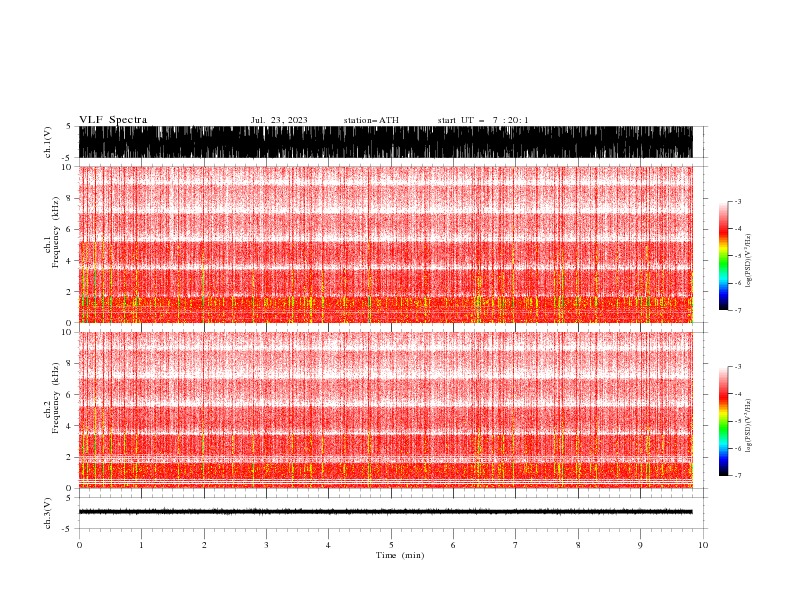Image resolution: width=792 pixels, height=612 pixels.
Task: Click the upper color scale bar for ch.1
Action: 723,256
